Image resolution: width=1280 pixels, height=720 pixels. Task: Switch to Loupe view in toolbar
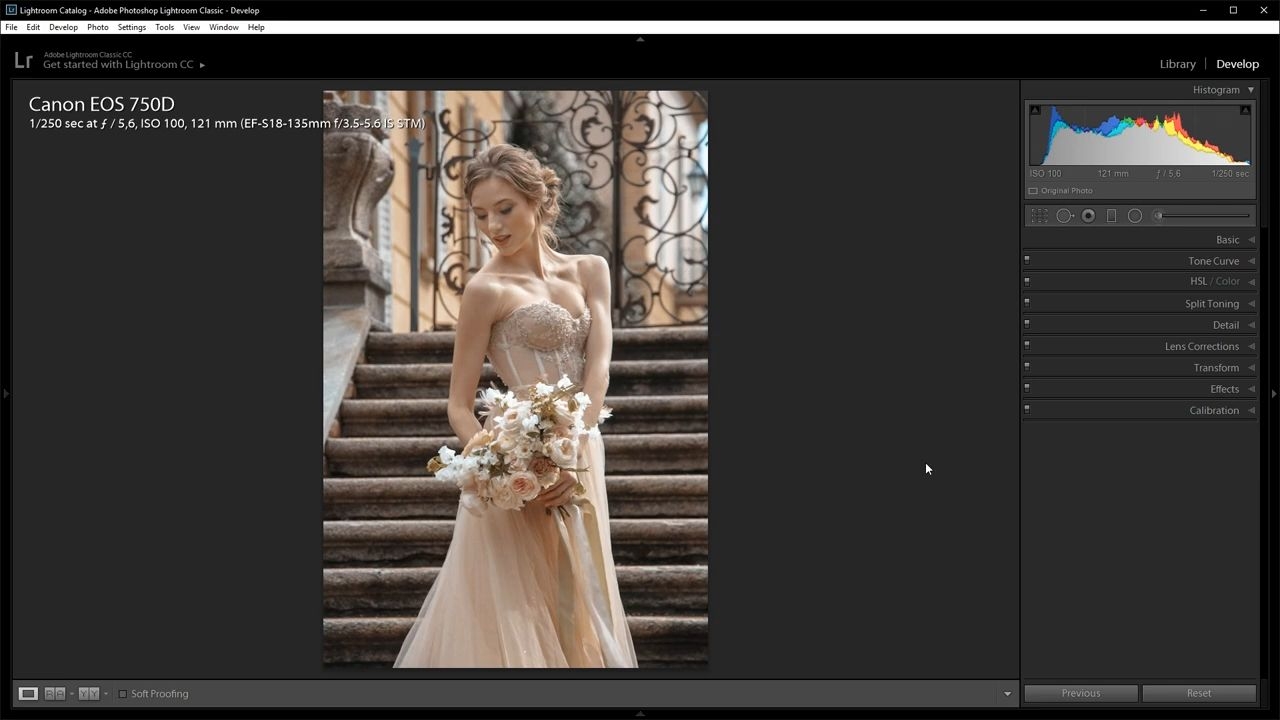pyautogui.click(x=28, y=694)
